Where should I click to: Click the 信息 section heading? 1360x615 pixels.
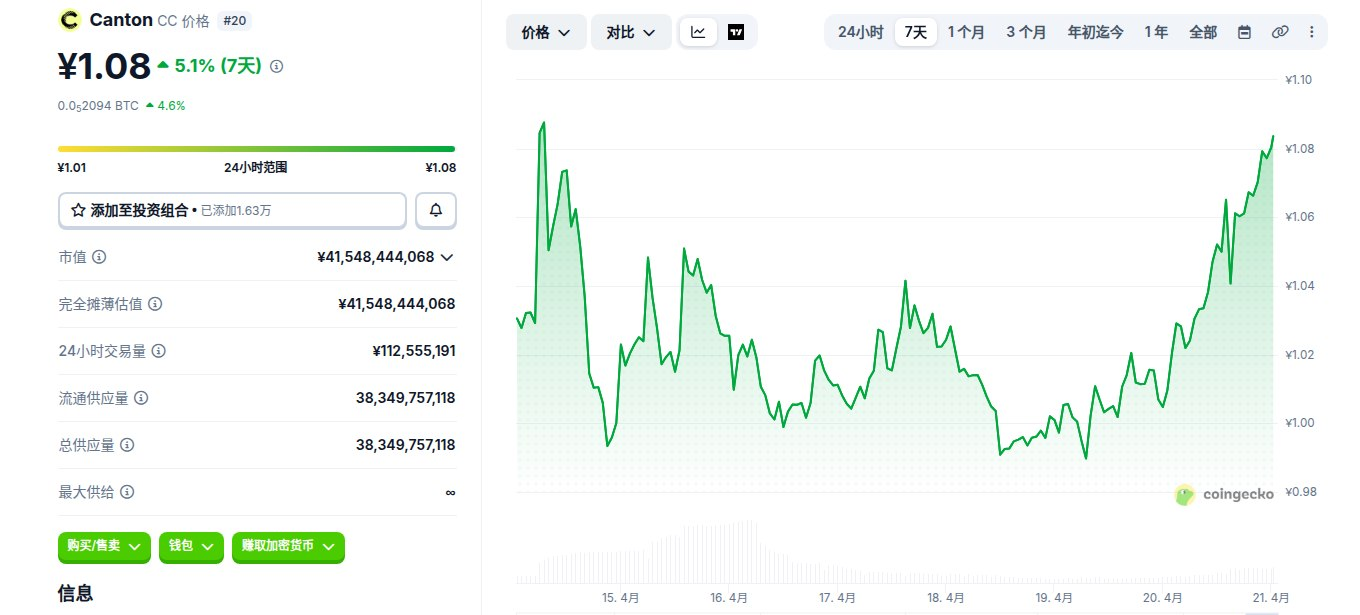pos(75,593)
